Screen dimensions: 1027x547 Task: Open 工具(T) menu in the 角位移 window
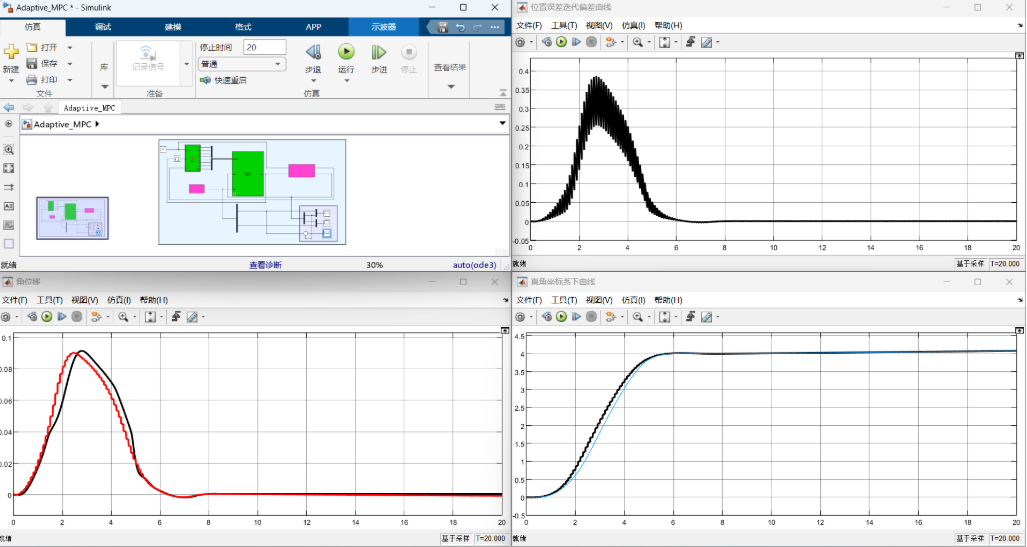(x=49, y=300)
